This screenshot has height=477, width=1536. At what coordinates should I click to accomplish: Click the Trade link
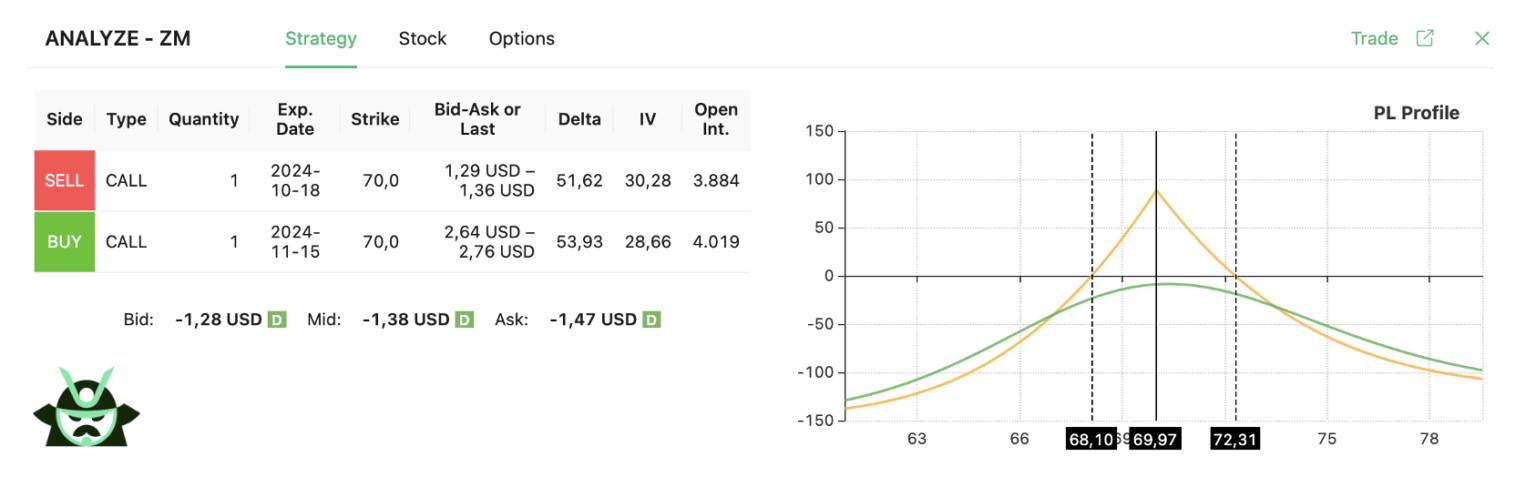tap(1374, 38)
